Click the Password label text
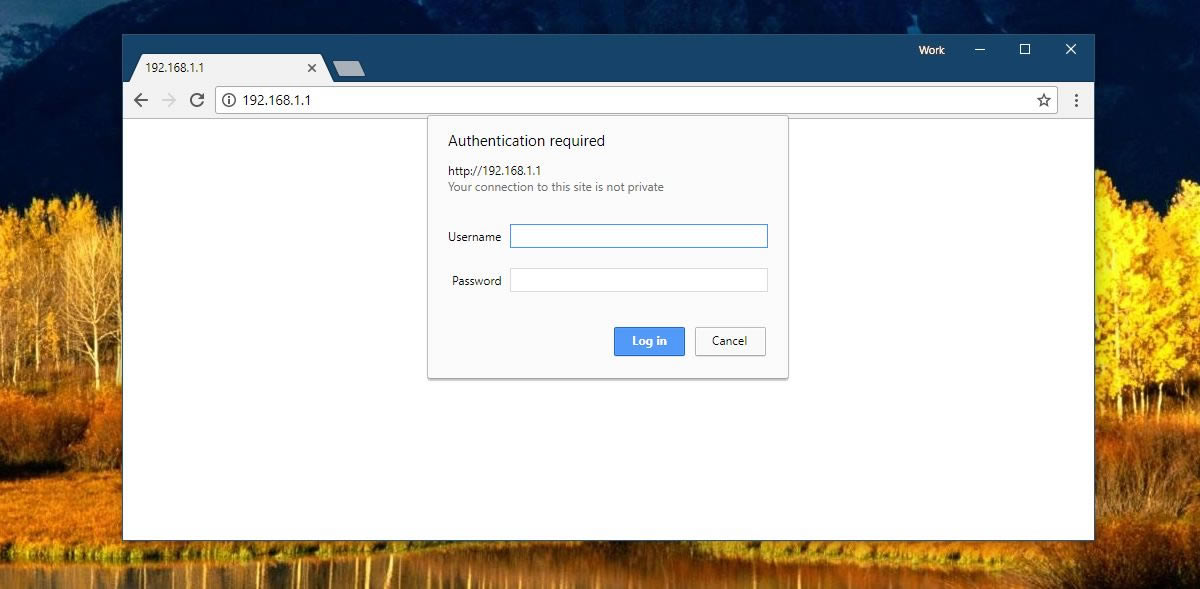 click(x=476, y=281)
